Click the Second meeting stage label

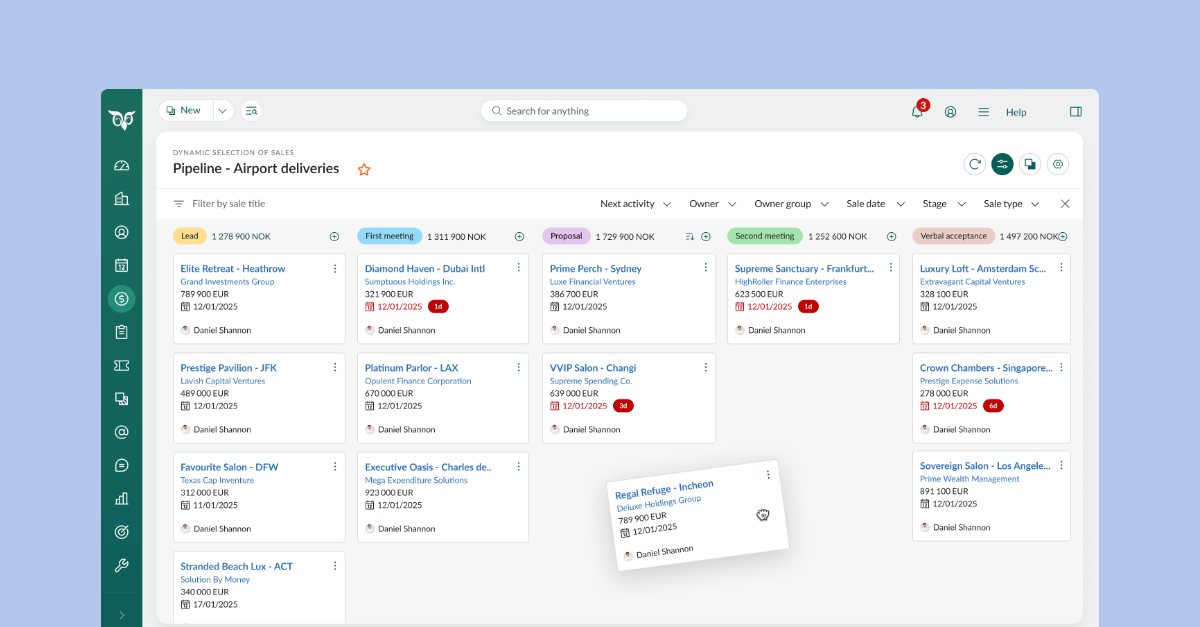765,237
